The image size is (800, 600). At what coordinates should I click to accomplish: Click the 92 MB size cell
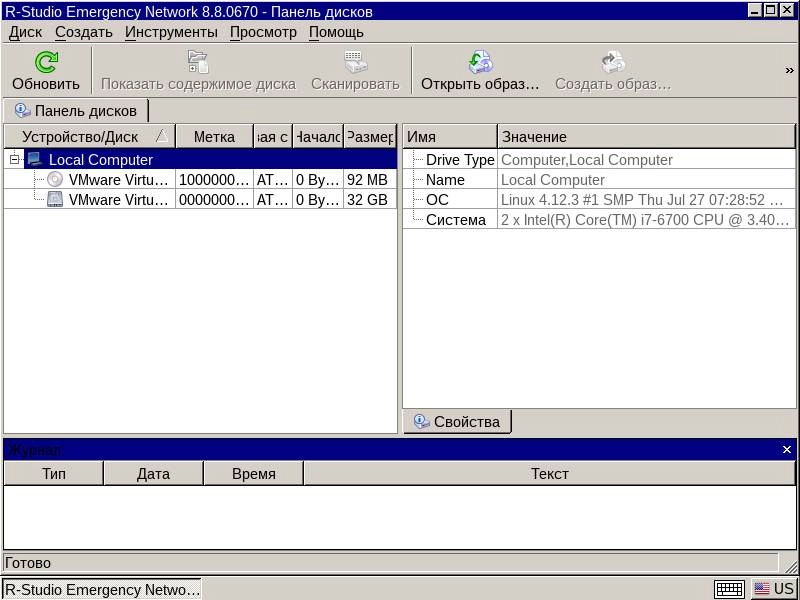[x=370, y=180]
